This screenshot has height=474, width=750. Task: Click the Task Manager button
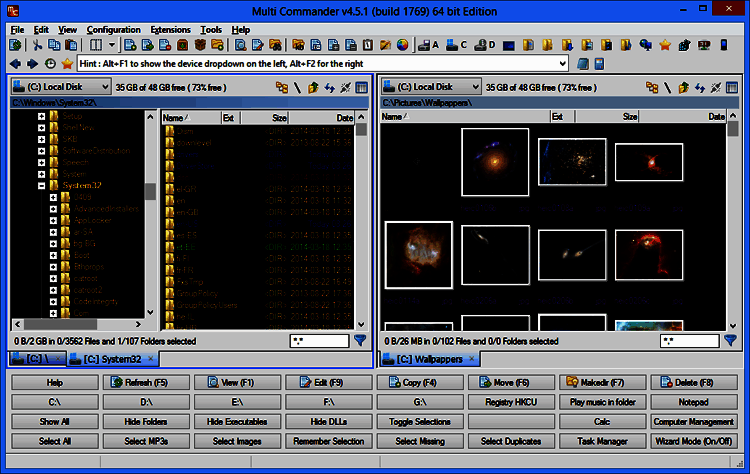601,441
